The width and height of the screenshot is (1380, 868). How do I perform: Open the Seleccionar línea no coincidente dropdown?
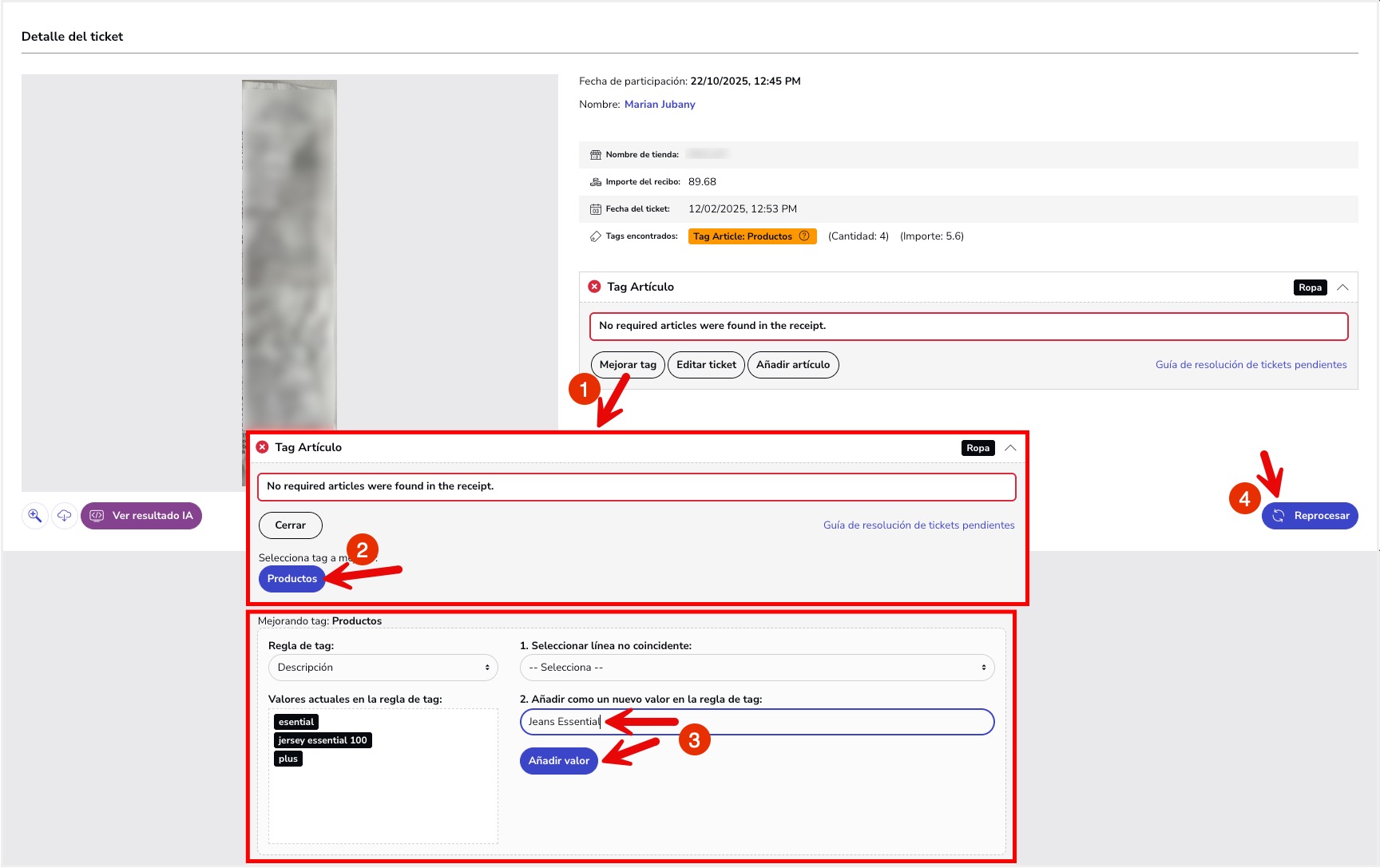pos(756,668)
